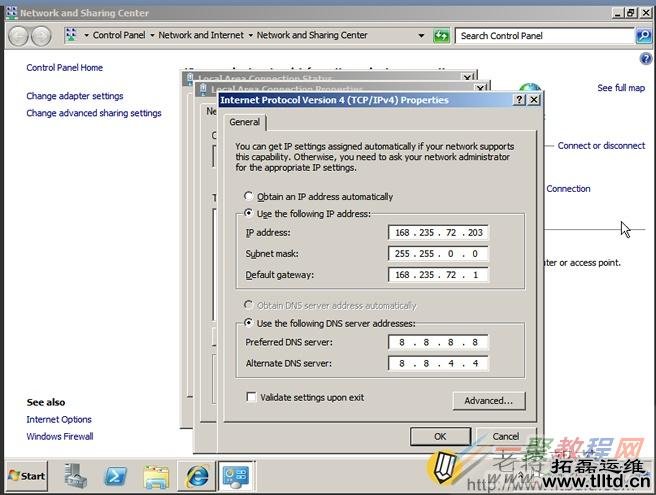Close the Local Area Connection Properties window
This screenshot has height=495, width=656.
coord(481,88)
